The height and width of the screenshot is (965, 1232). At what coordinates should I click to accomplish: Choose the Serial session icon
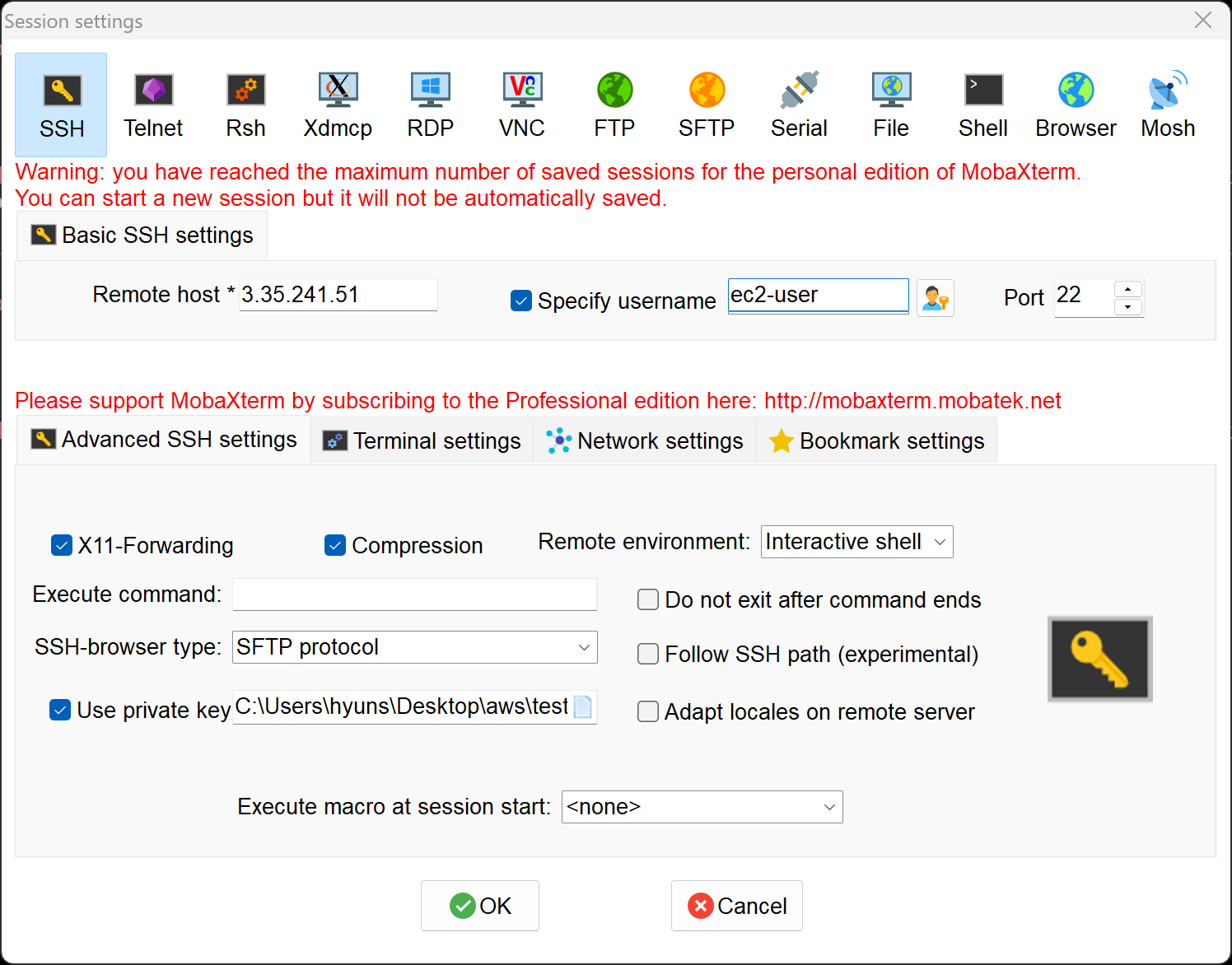click(x=799, y=105)
